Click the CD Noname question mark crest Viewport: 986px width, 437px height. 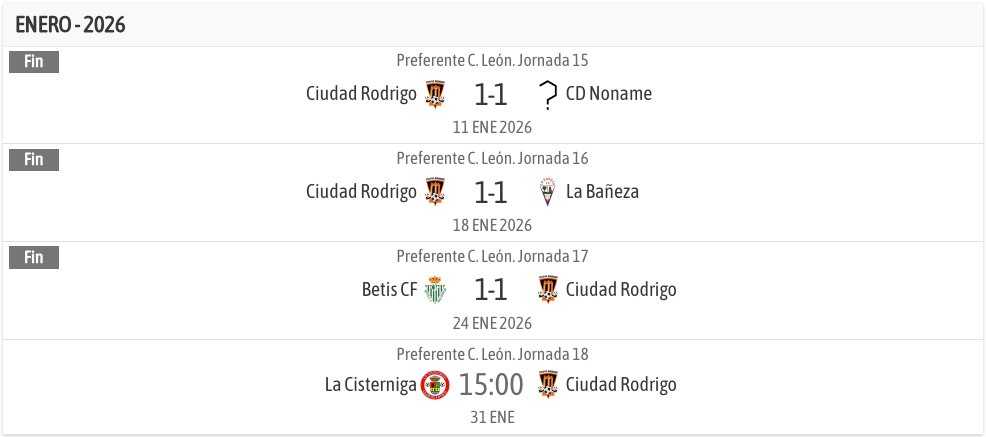coord(547,94)
